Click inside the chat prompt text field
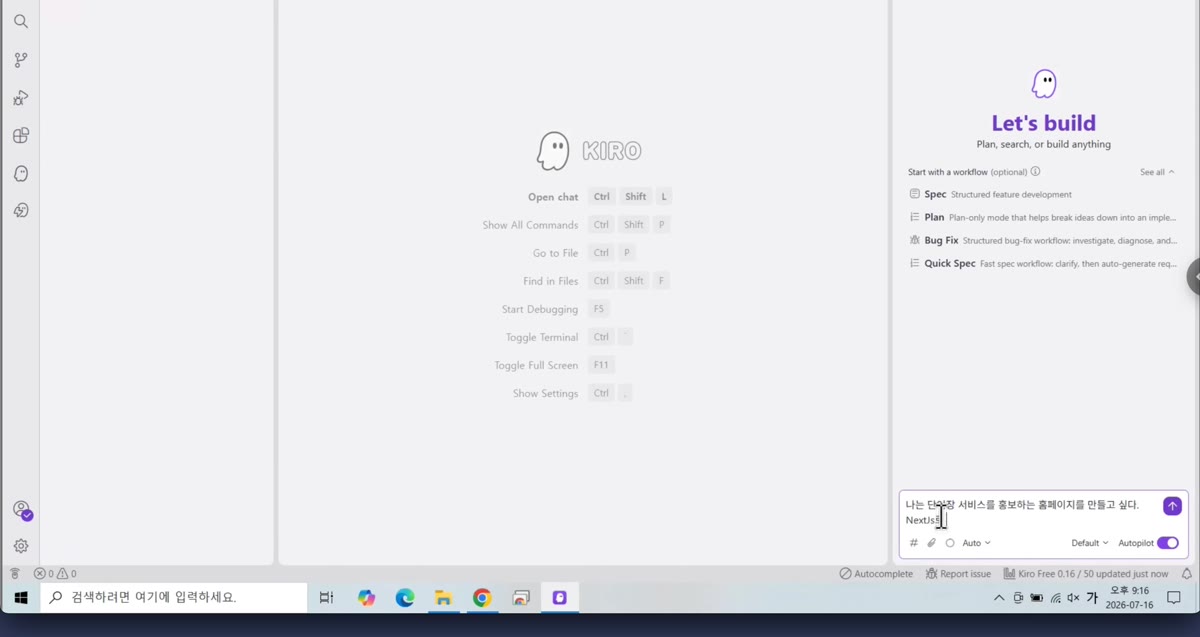The width and height of the screenshot is (1200, 637). tap(1030, 512)
